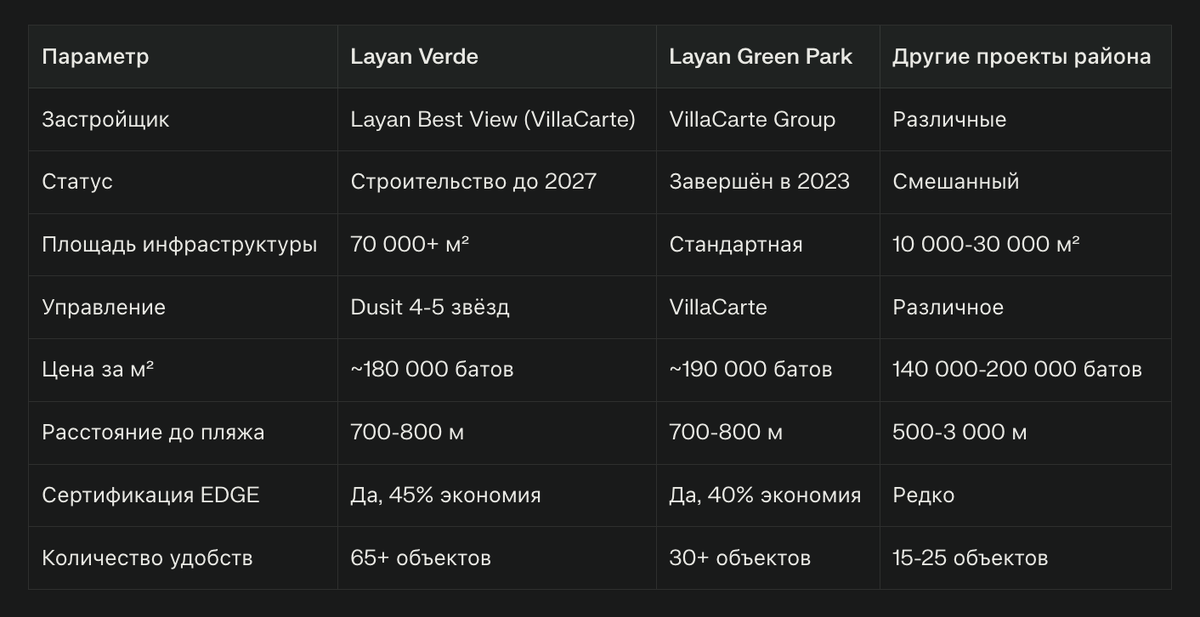The image size is (1200, 617).
Task: Select the 'Layan Verde' column header
Action: tap(414, 57)
